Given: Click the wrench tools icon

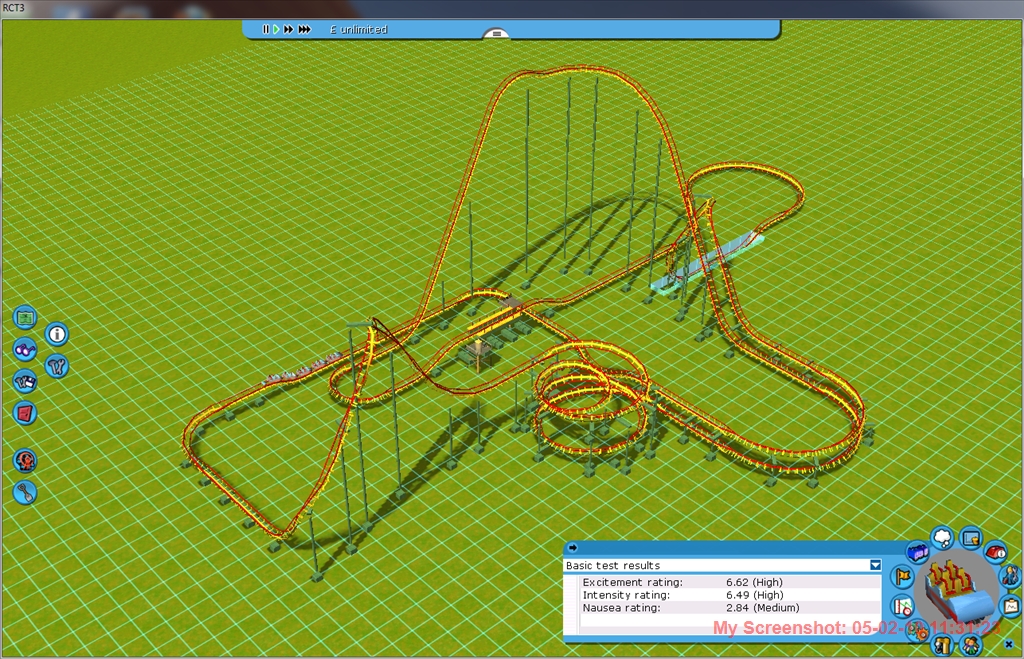Looking at the screenshot, I should pos(57,366).
